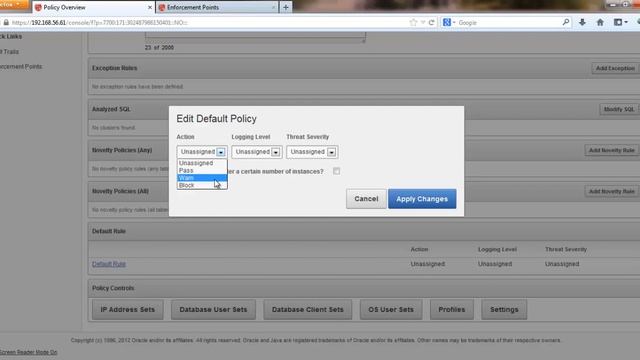Reload the page with the refresh icon
Viewport: 640px width, 360px height.
coord(431,23)
